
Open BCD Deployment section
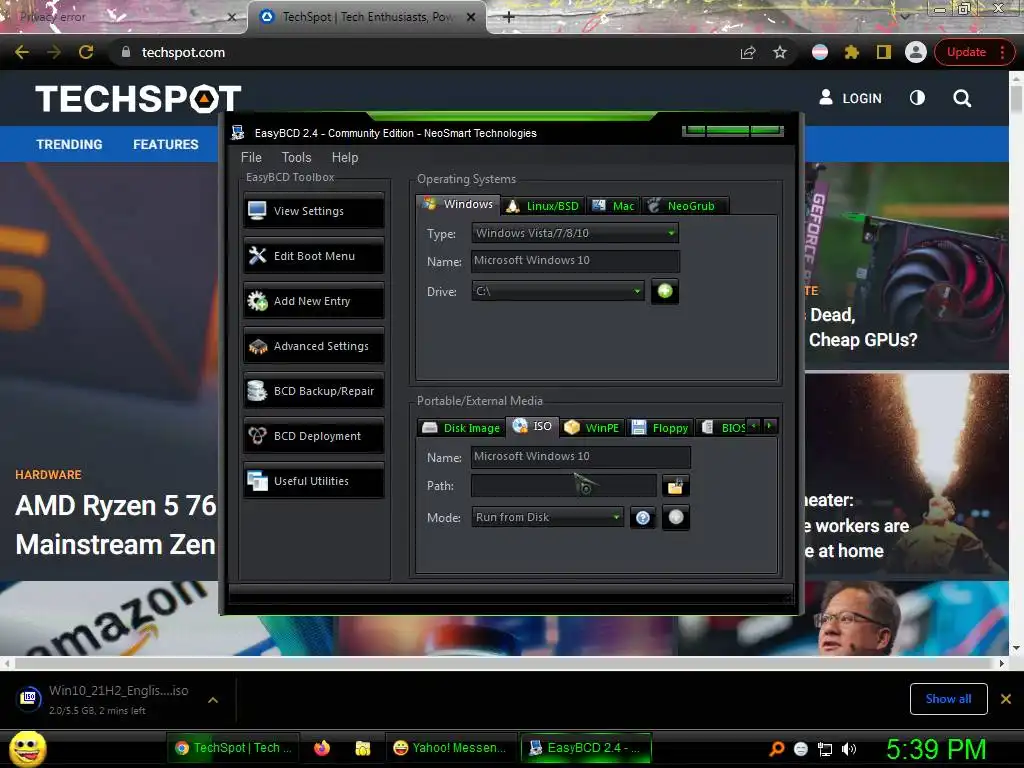pyautogui.click(x=314, y=436)
